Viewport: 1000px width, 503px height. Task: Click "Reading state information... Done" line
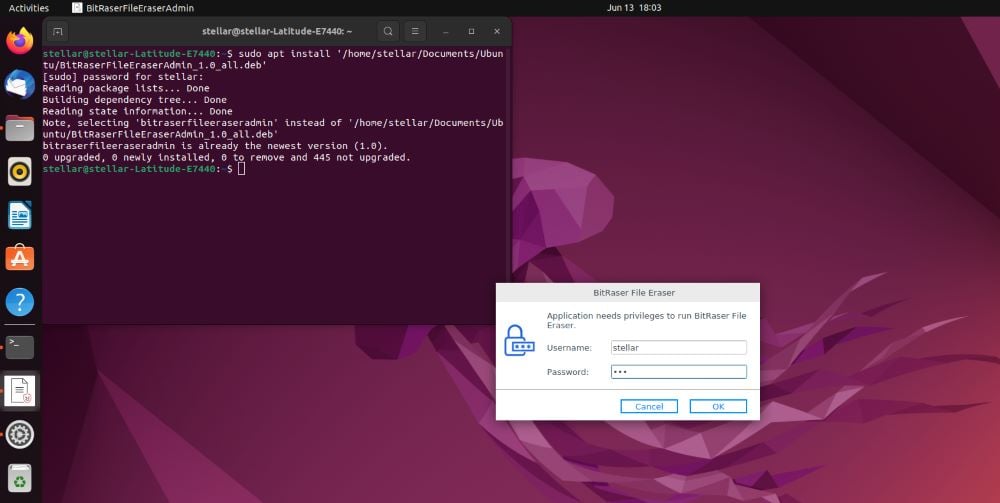137,111
